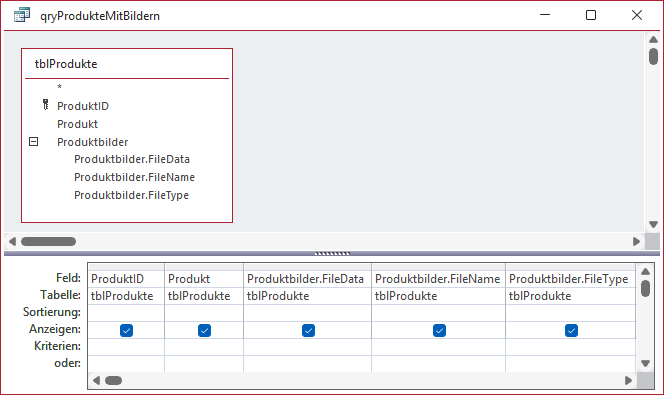Select Produktbilder.FileName in the field list
The width and height of the screenshot is (664, 395).
tap(134, 177)
